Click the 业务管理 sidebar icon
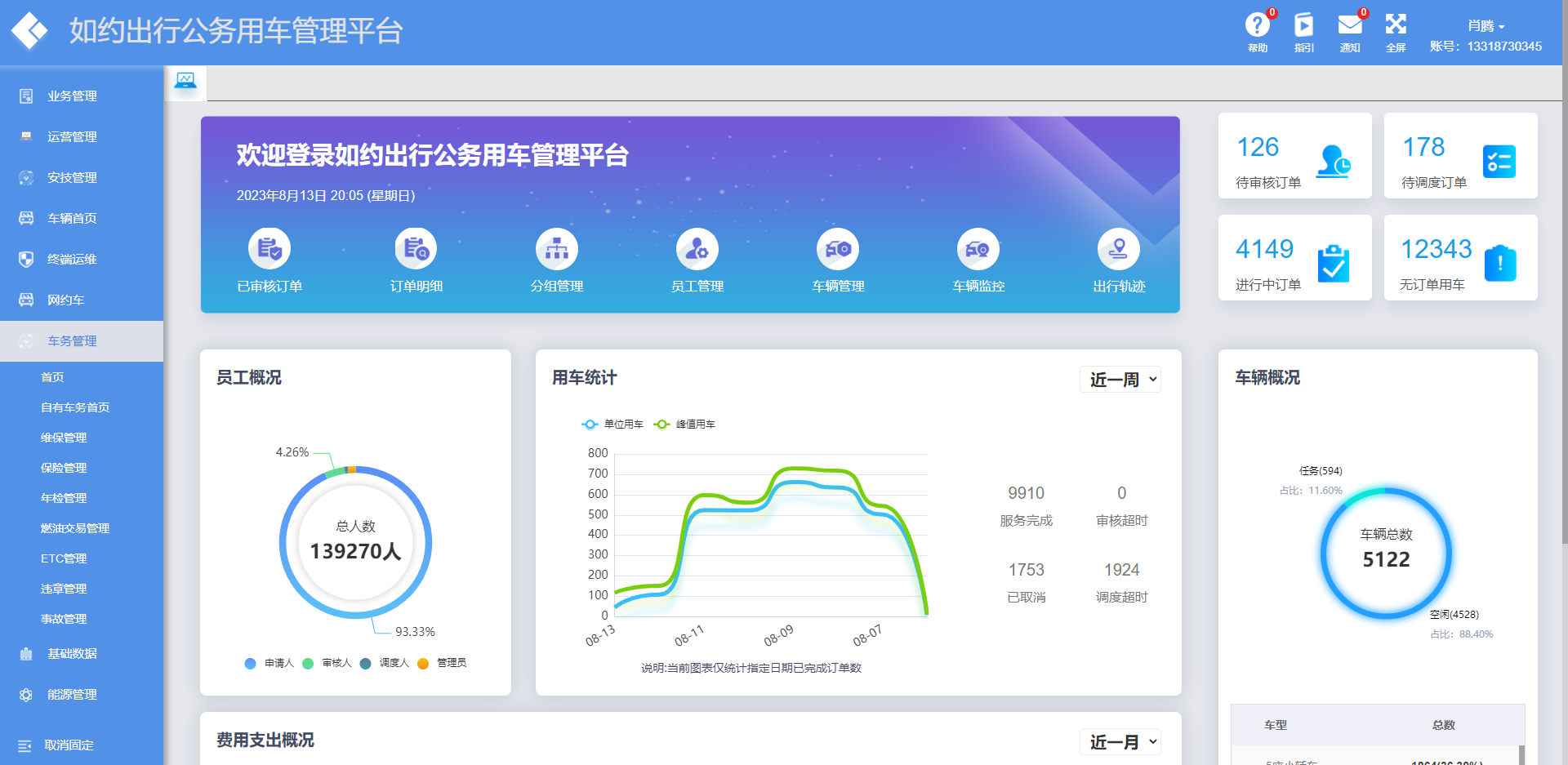 (x=26, y=96)
